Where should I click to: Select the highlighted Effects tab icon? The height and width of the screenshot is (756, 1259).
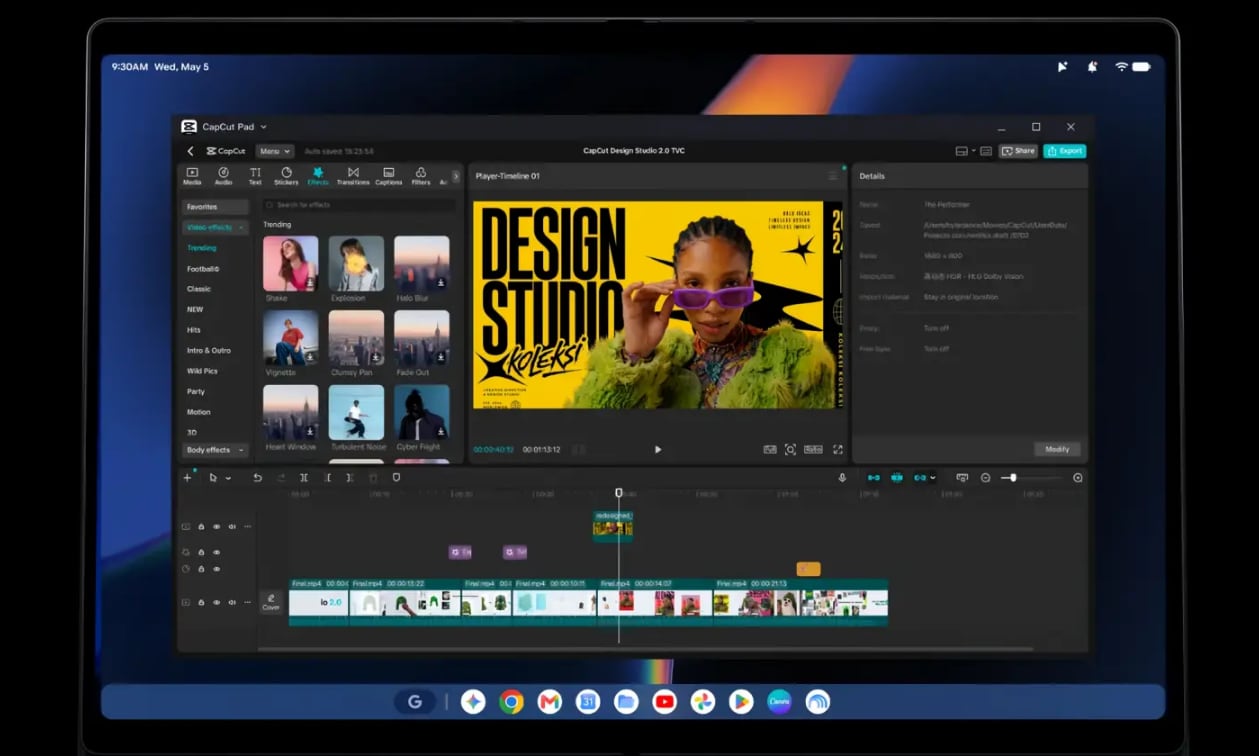tap(318, 176)
